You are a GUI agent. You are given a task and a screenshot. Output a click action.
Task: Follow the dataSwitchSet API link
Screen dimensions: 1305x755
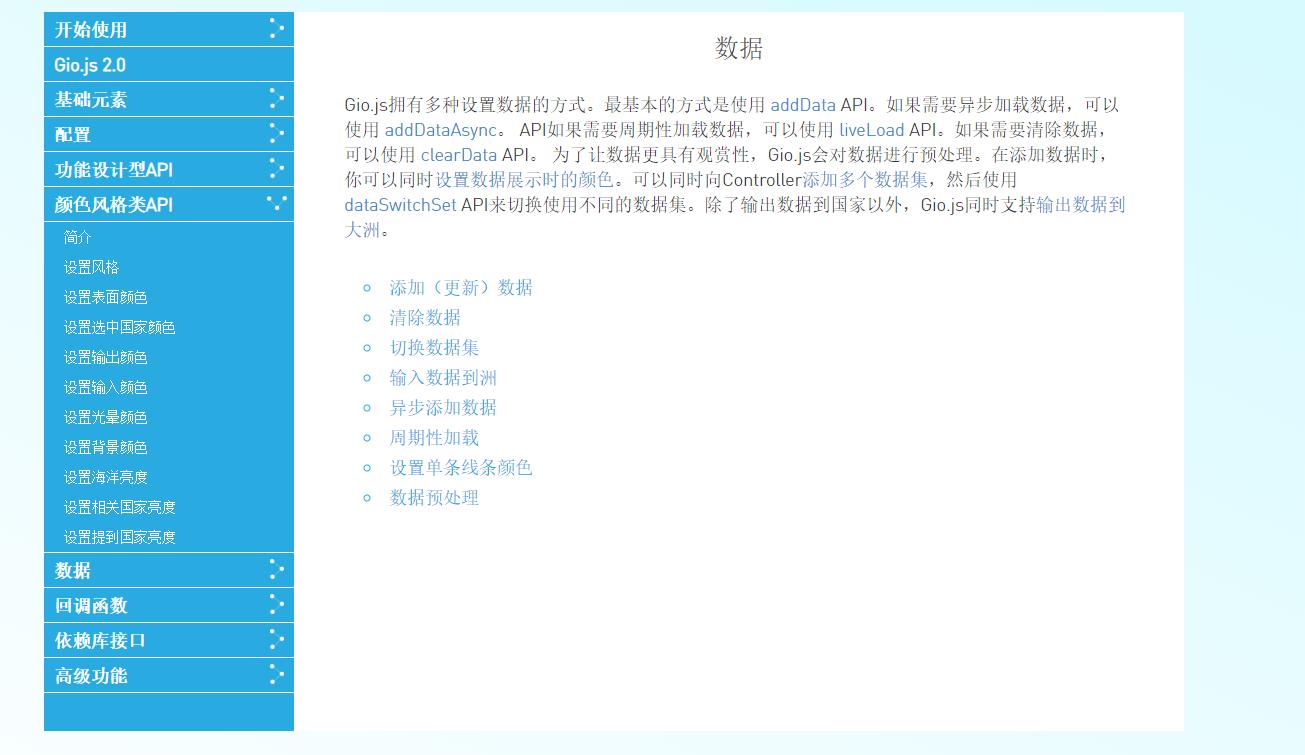pyautogui.click(x=400, y=204)
